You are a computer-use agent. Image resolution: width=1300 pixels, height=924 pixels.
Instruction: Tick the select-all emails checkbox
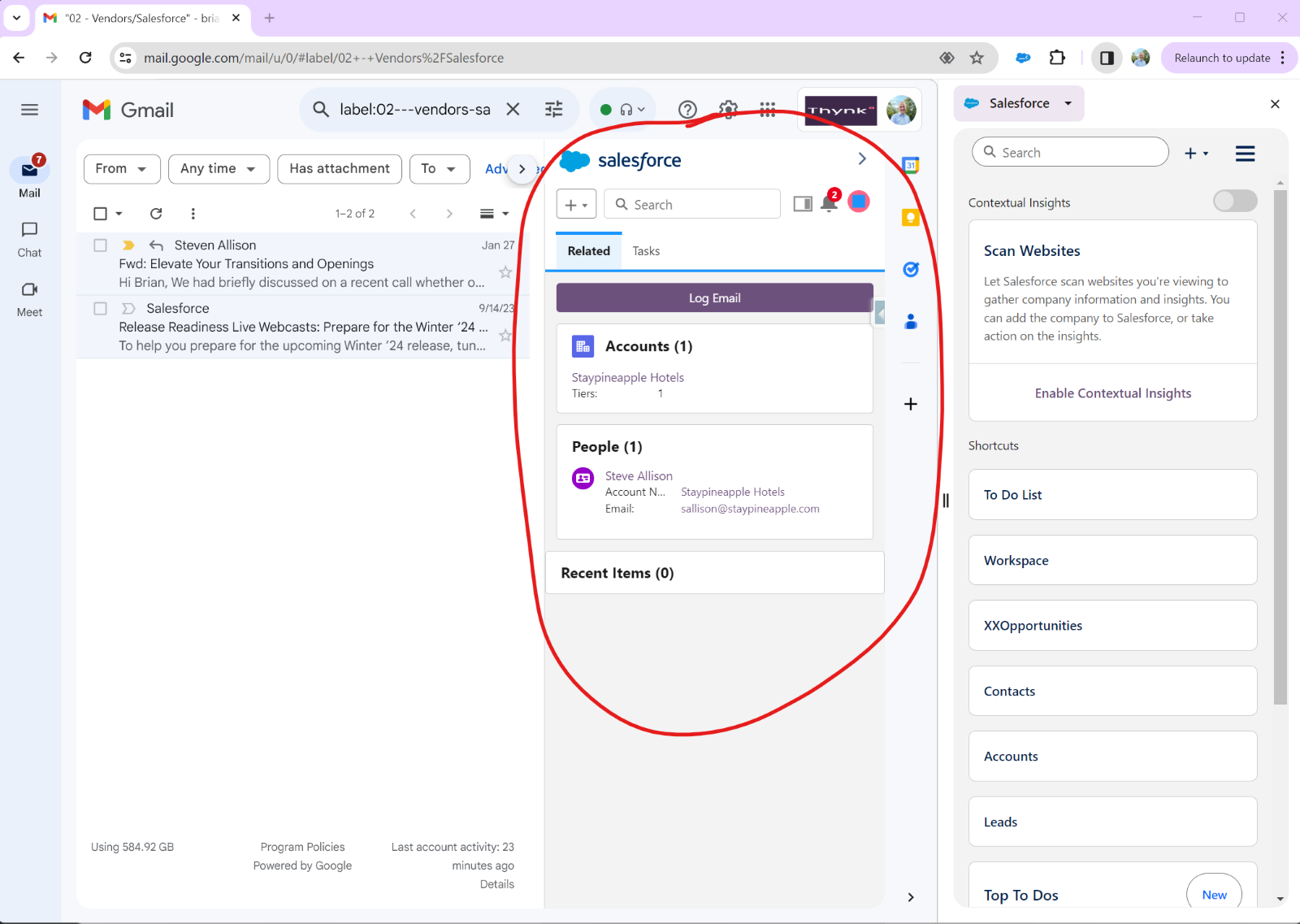click(100, 214)
